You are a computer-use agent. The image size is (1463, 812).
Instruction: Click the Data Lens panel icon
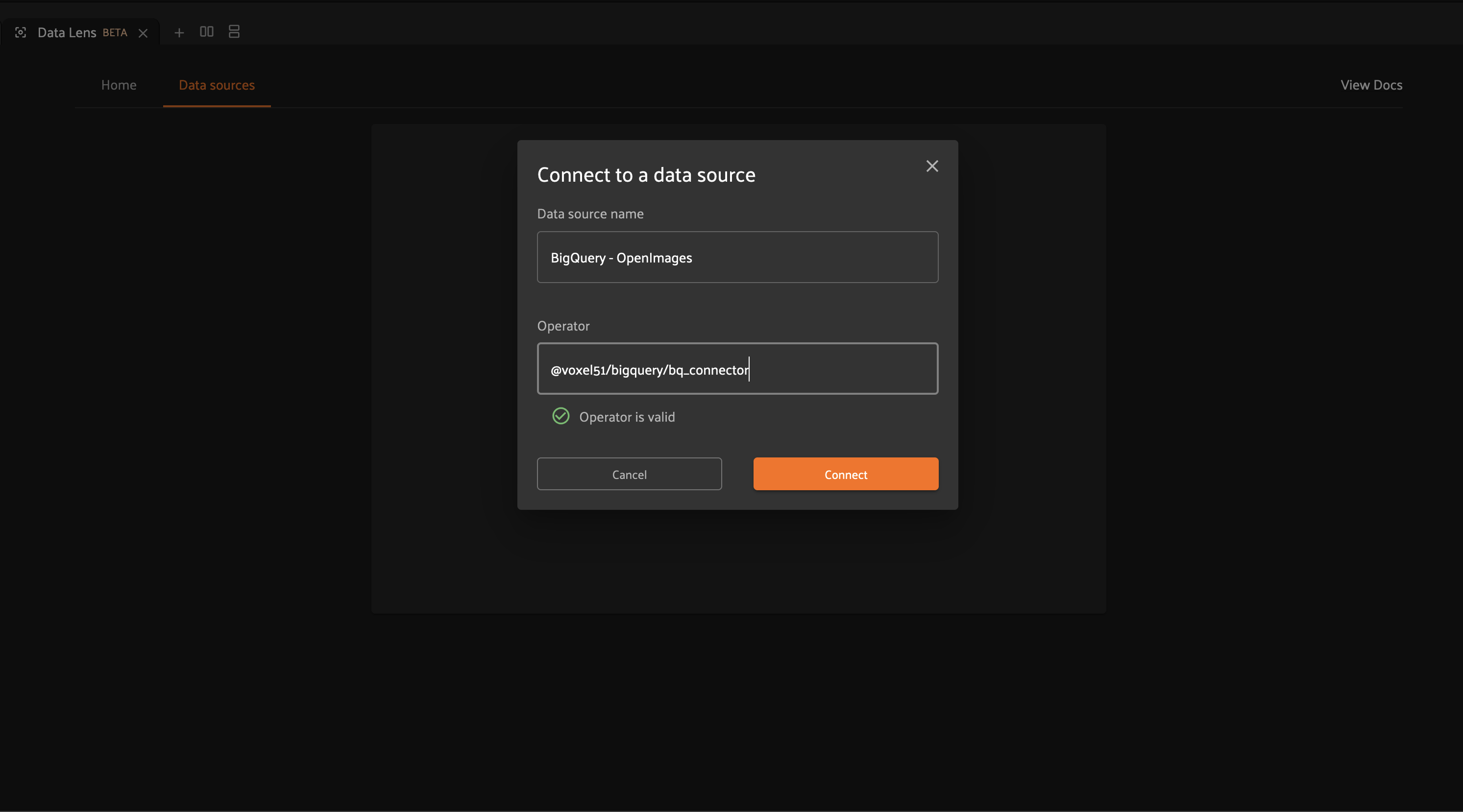click(21, 32)
